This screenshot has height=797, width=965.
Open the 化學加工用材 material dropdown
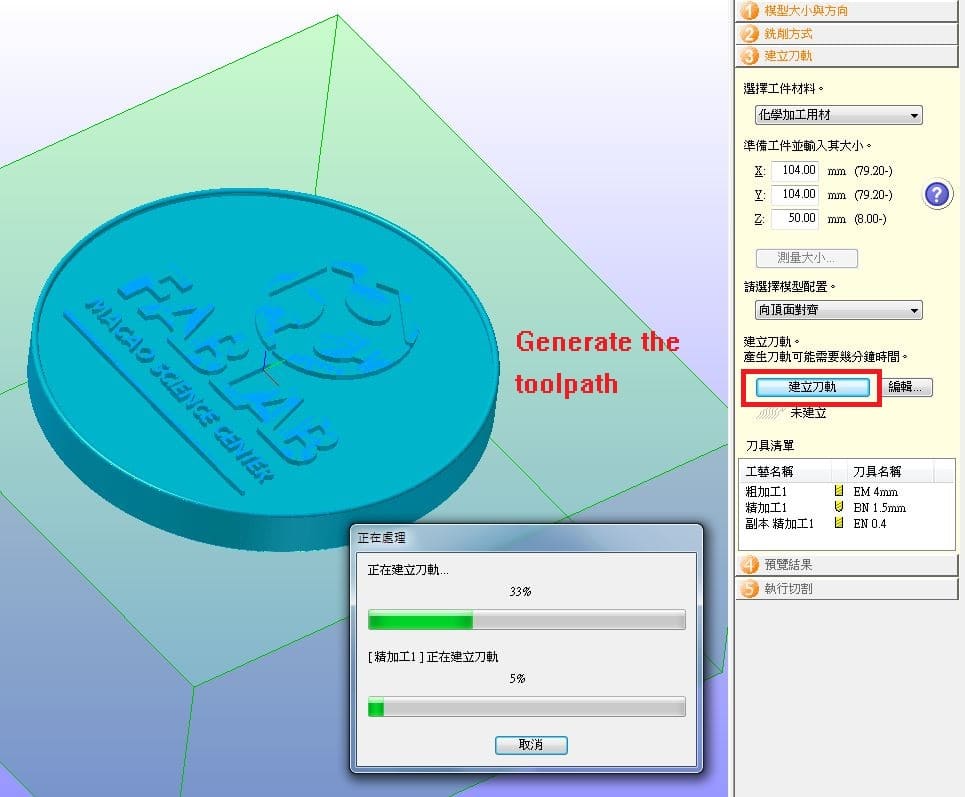(x=838, y=115)
